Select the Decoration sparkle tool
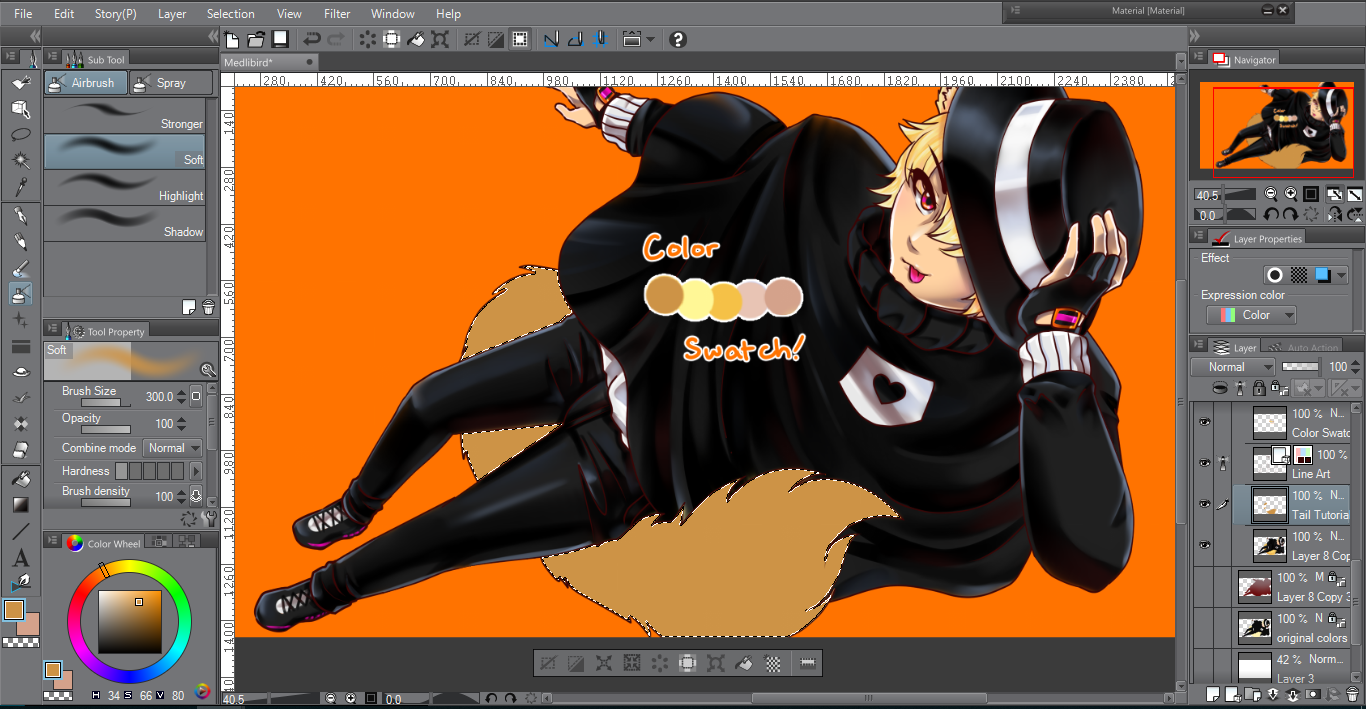This screenshot has height=709, width=1366. click(x=21, y=320)
